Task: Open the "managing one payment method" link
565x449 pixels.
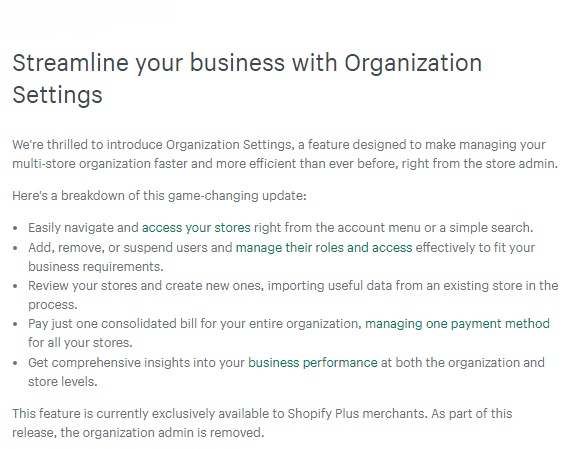Action: (x=457, y=324)
